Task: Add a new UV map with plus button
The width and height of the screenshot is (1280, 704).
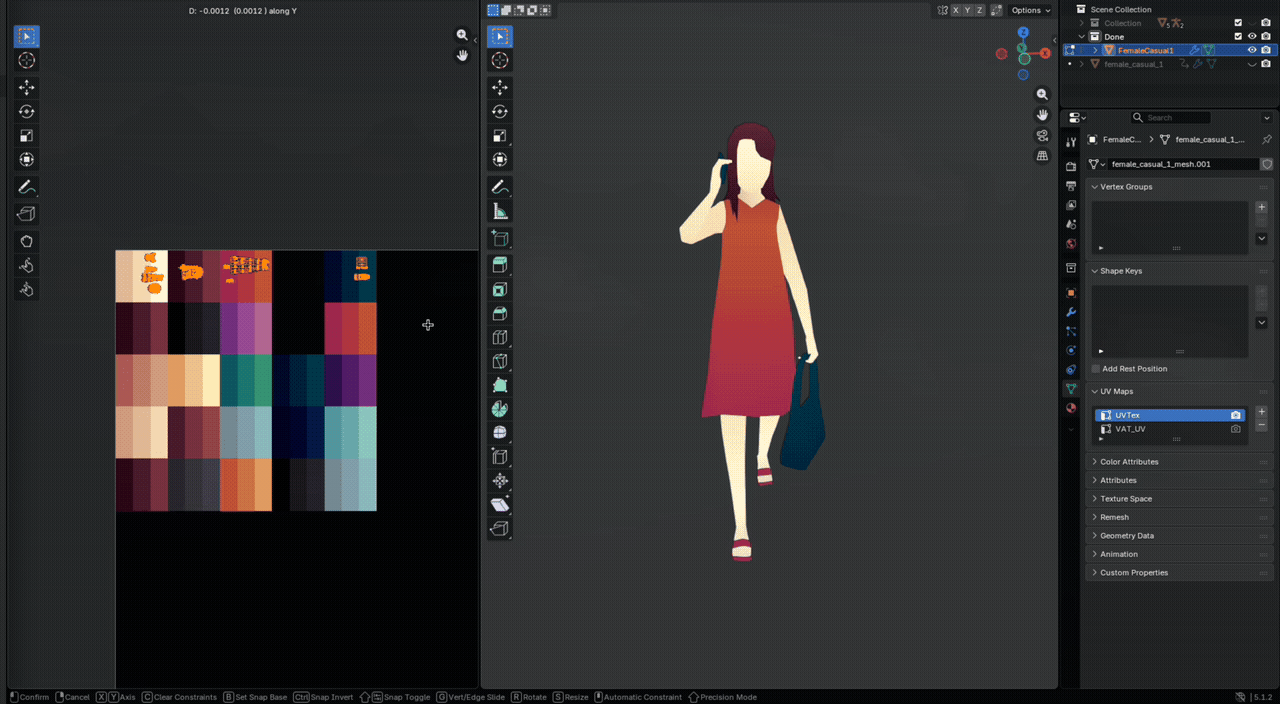Action: [1261, 411]
